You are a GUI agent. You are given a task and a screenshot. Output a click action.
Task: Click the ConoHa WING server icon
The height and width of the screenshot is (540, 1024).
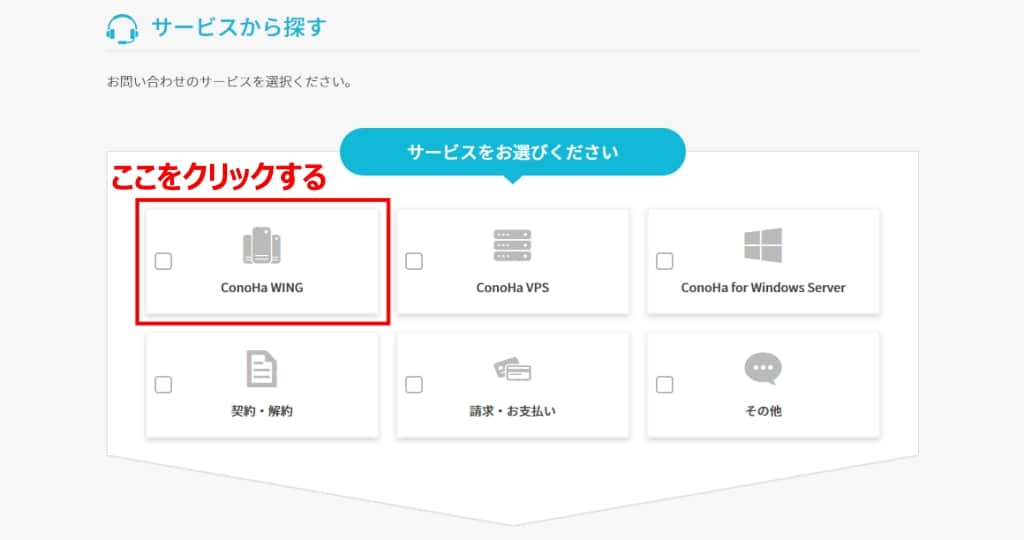pyautogui.click(x=262, y=246)
